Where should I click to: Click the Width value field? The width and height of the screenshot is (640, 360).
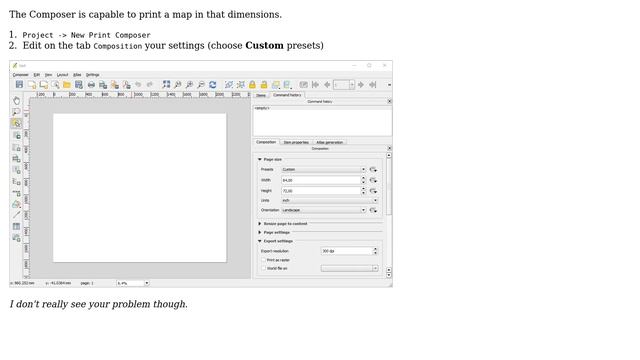pos(320,180)
